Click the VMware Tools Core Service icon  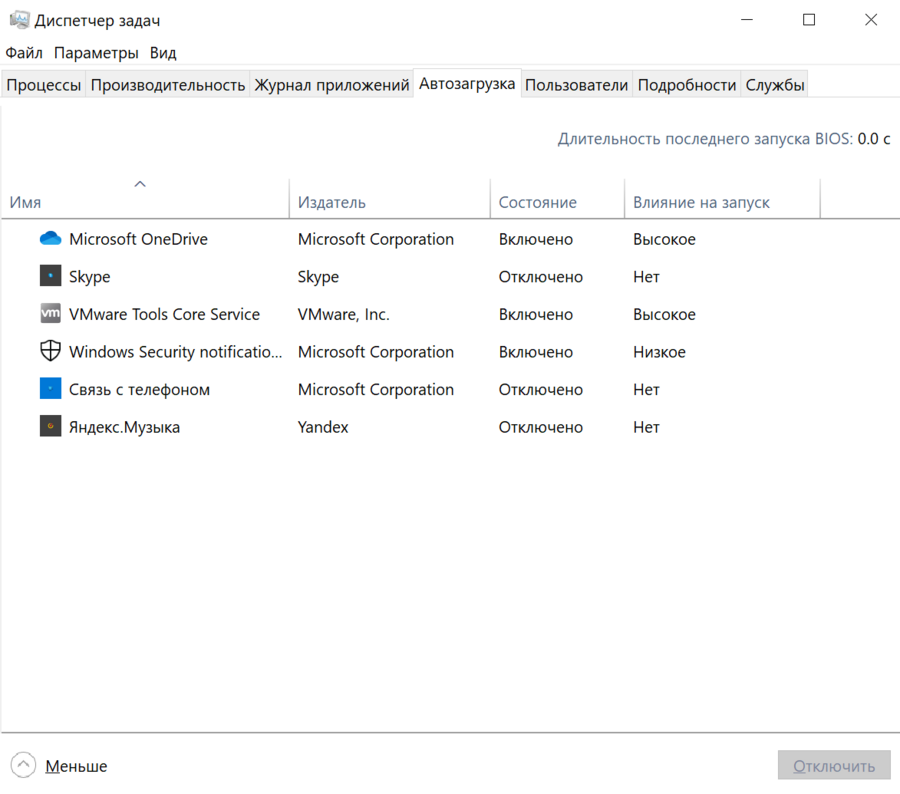click(50, 314)
